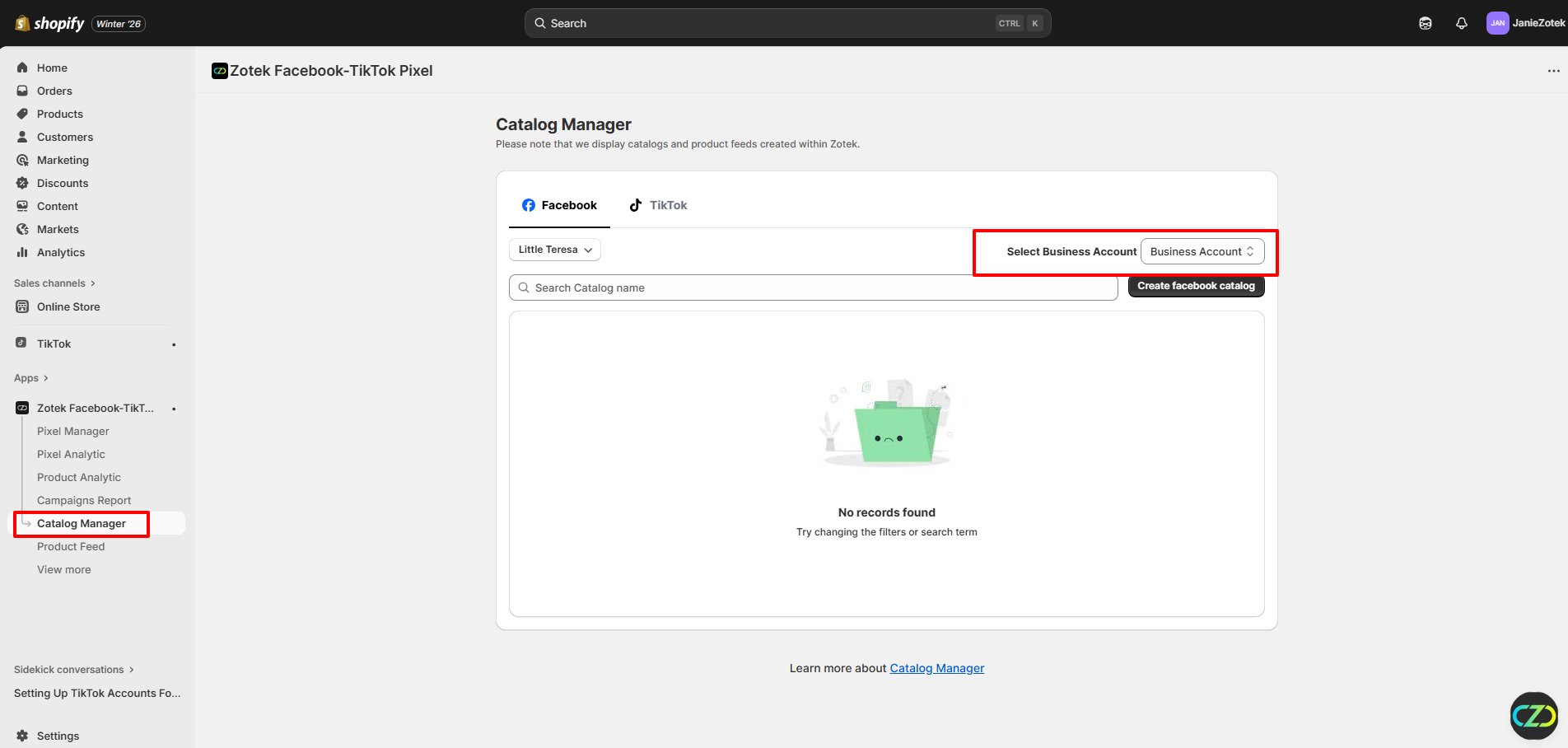Click the top Shopify search bar
1568x748 pixels.
click(x=787, y=23)
